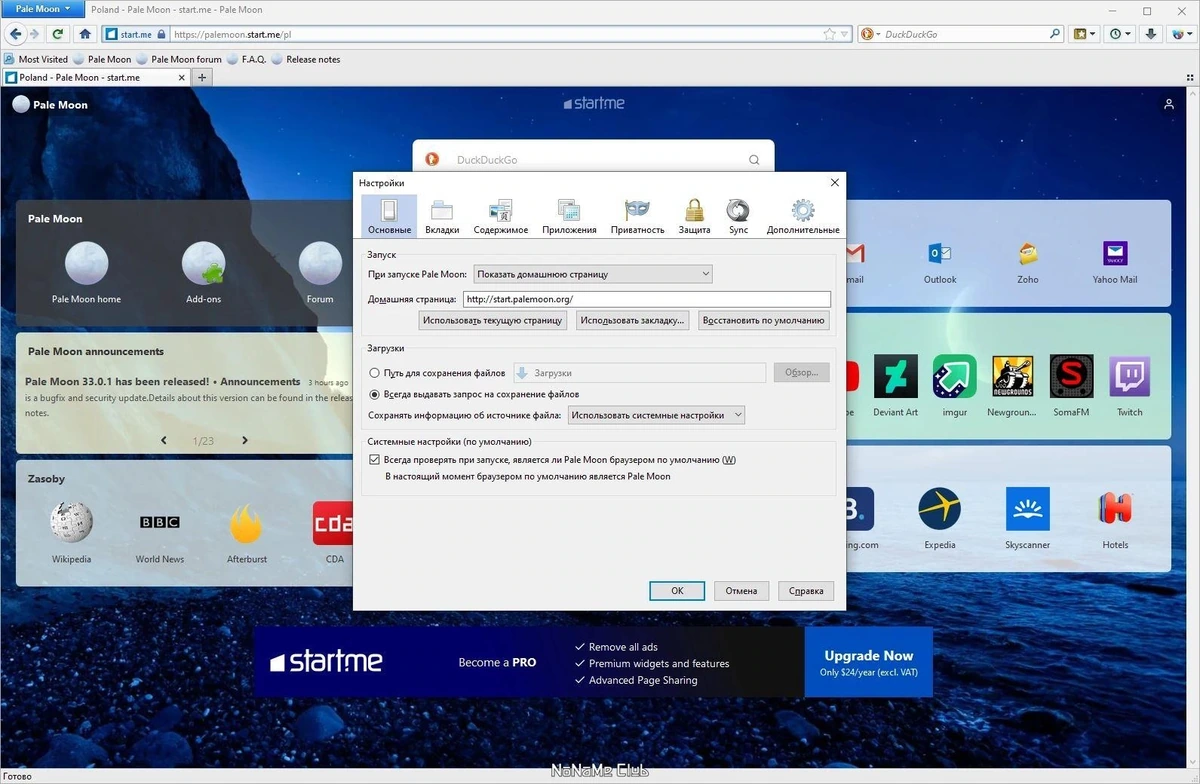Open the Hotels shortcut icon

1115,509
